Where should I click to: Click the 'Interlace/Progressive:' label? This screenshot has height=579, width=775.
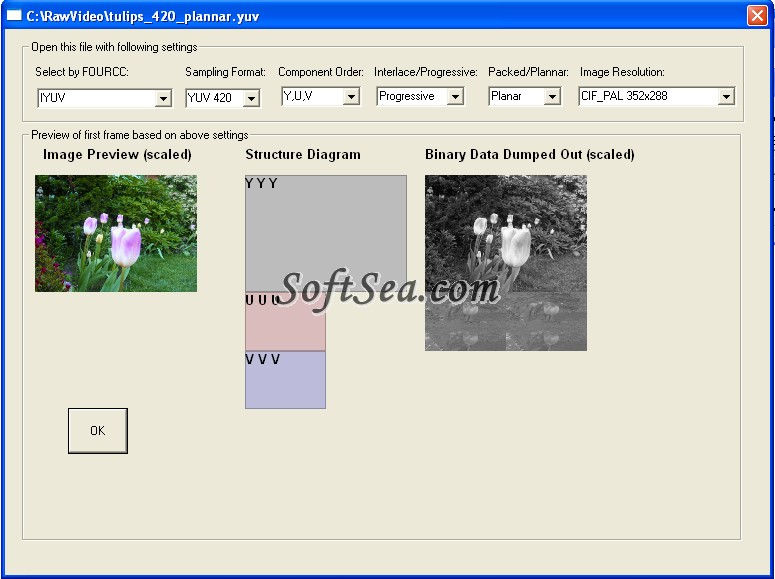pyautogui.click(x=426, y=72)
